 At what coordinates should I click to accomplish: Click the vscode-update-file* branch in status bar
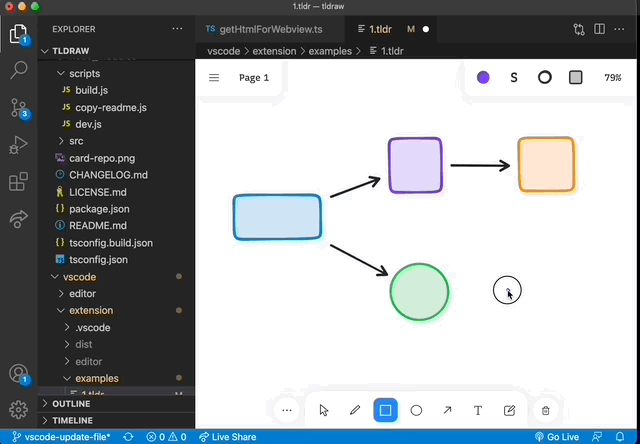coord(61,437)
